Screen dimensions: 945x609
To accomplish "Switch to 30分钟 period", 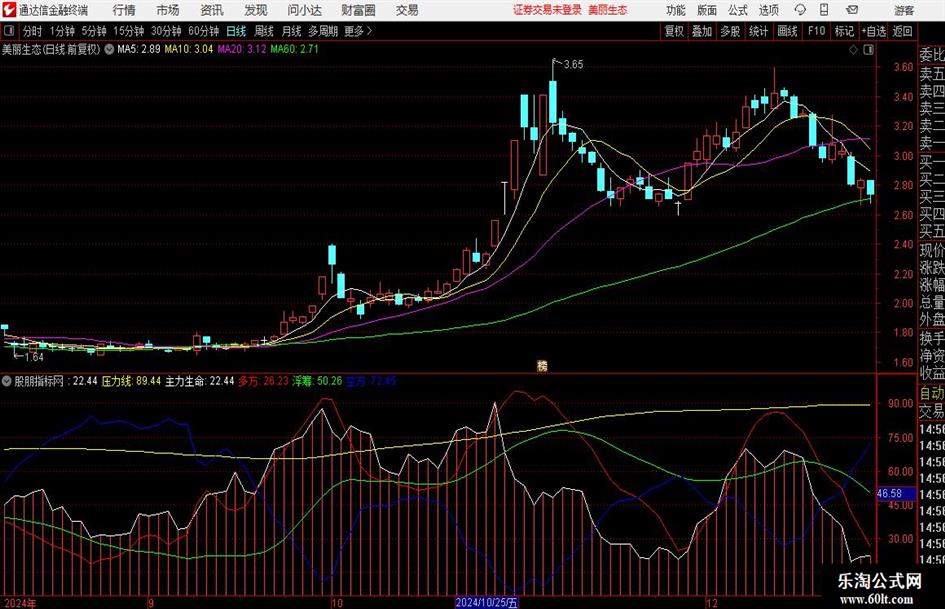I will pos(166,31).
